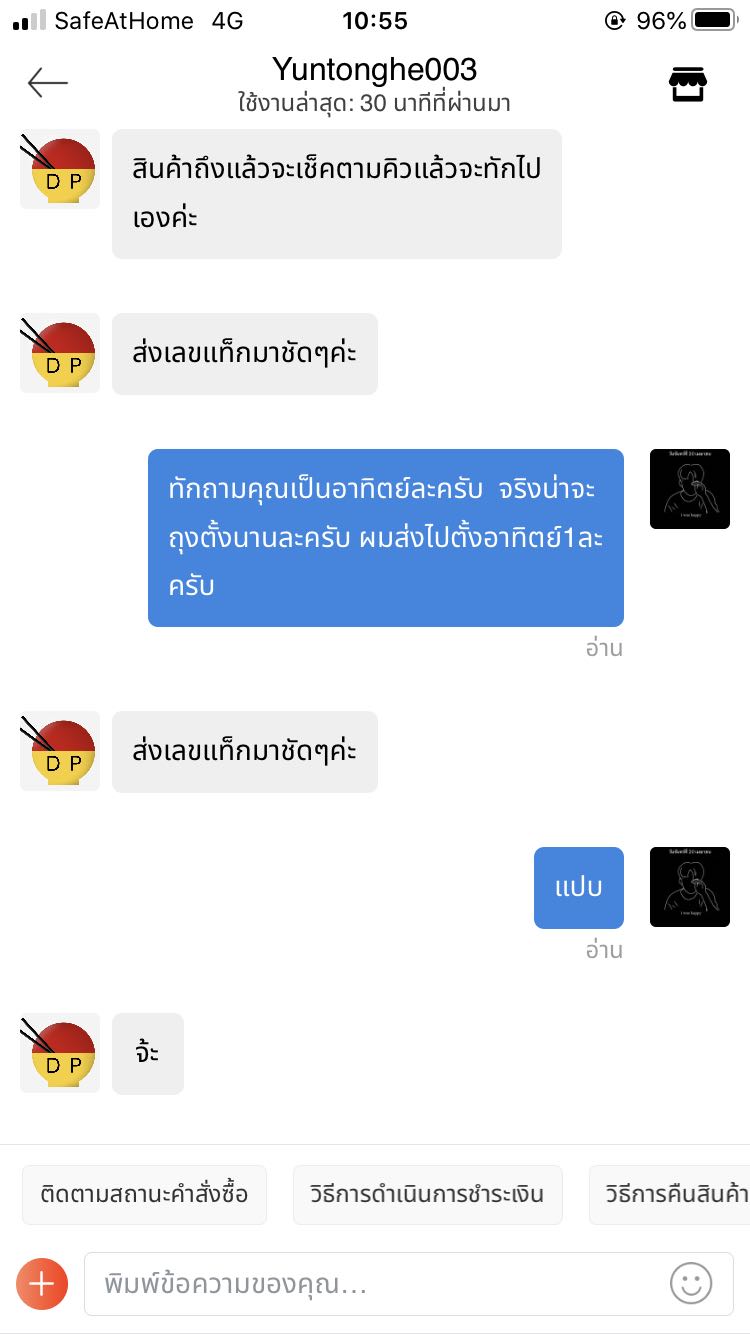
Task: Tap your black avatar beside แปบ message
Action: (x=689, y=887)
